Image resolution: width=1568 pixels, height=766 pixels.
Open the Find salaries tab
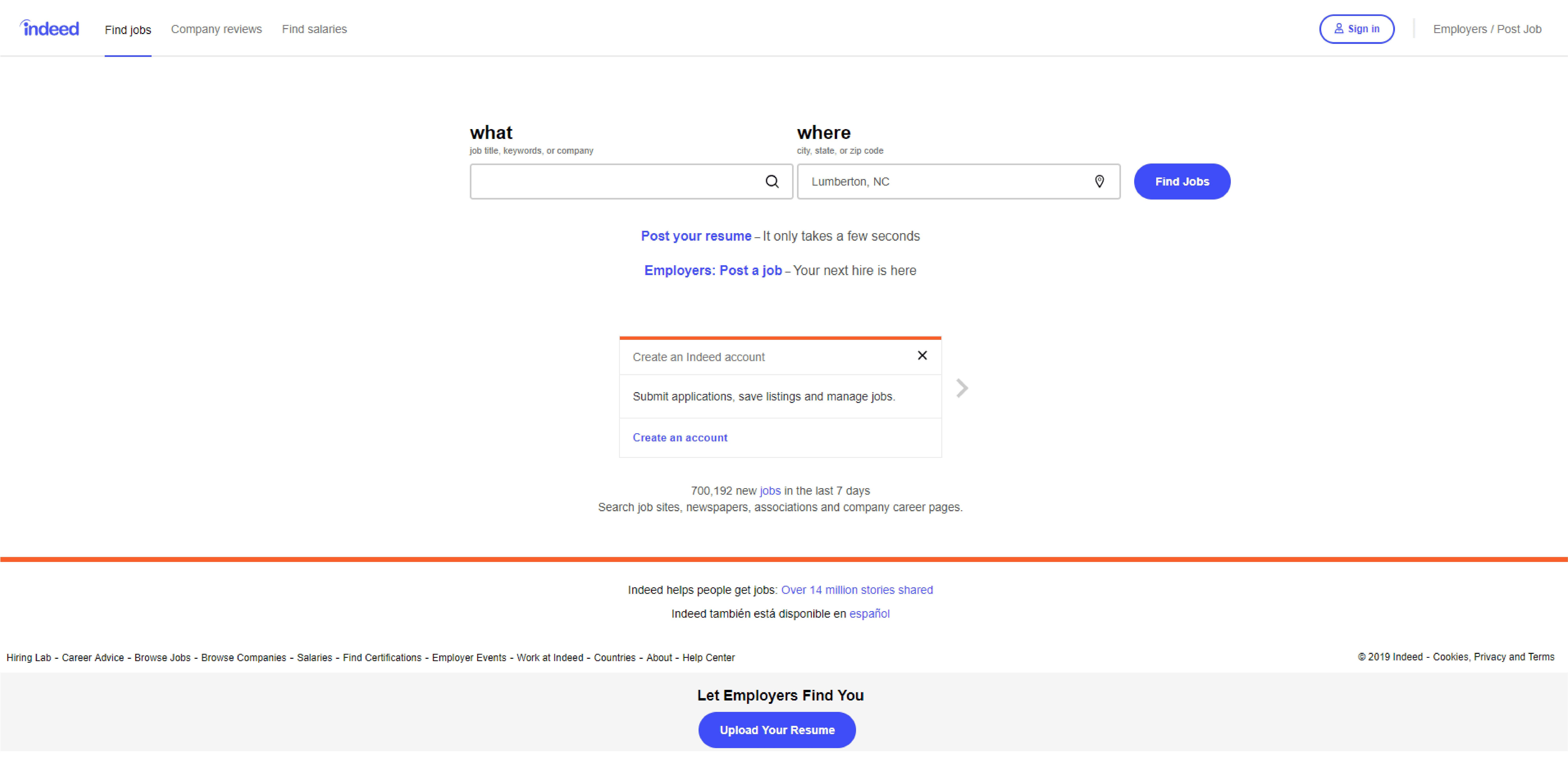[x=314, y=29]
